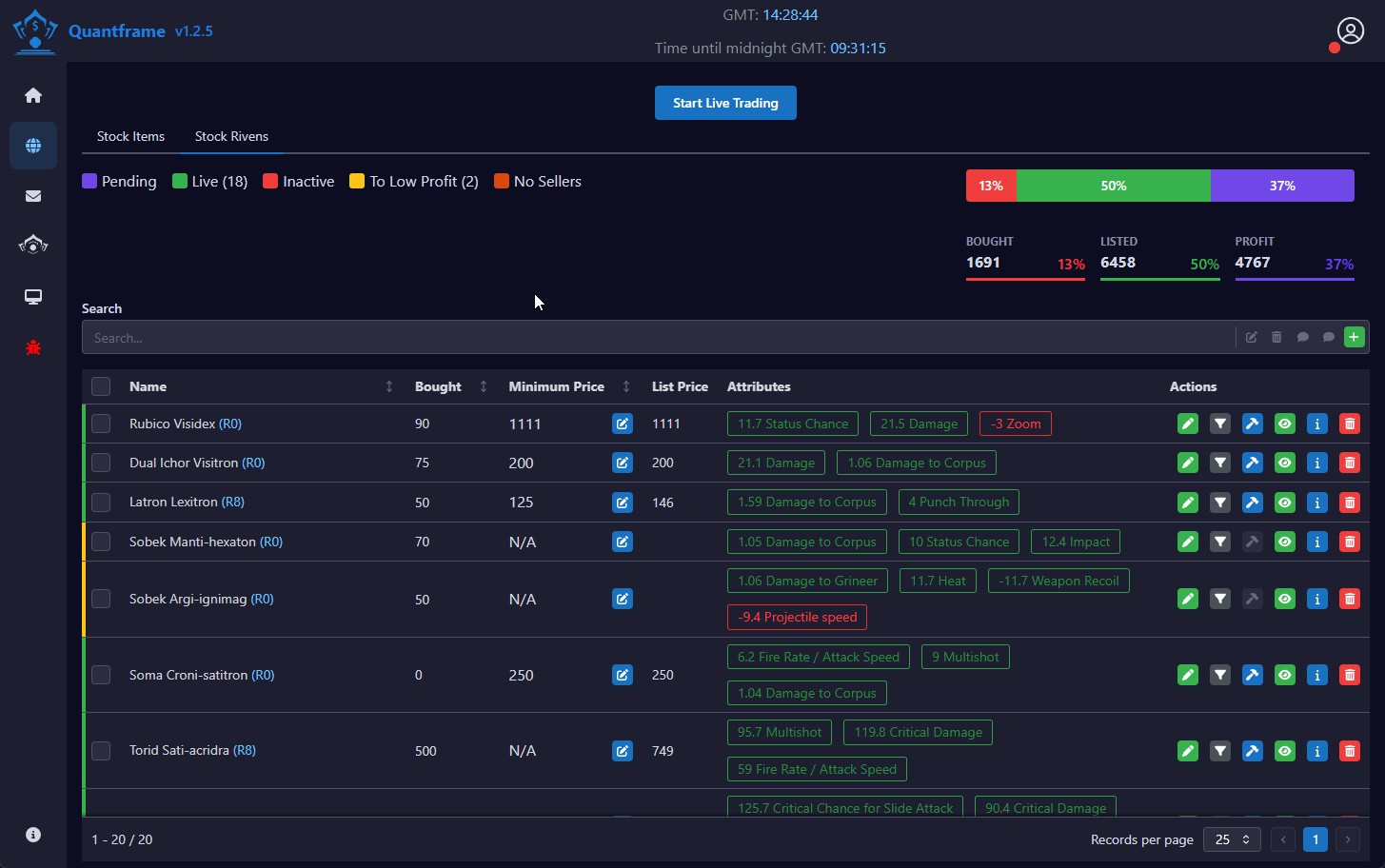Edit the Rubico Visidex riven with green pencil
The height and width of the screenshot is (868, 1385).
1188,424
